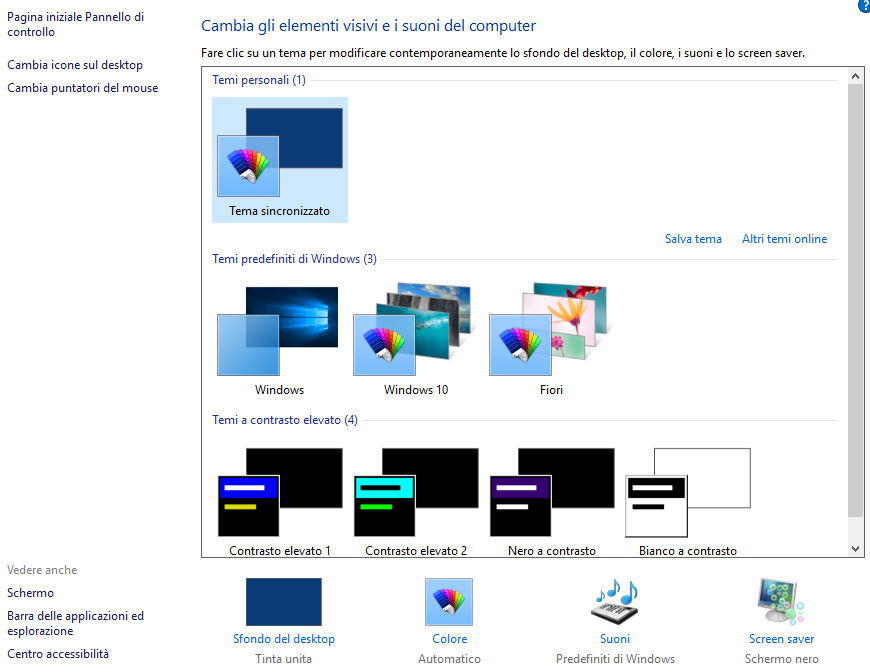Click the Sfondo del desktop link

pyautogui.click(x=284, y=639)
